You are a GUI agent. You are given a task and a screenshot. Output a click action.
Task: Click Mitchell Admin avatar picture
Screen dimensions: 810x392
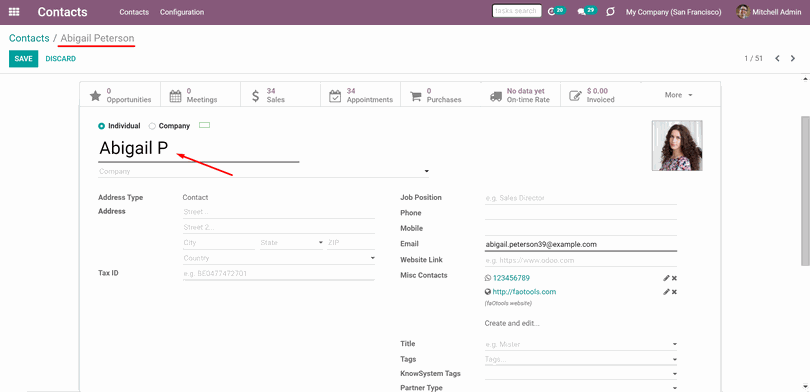click(x=743, y=12)
